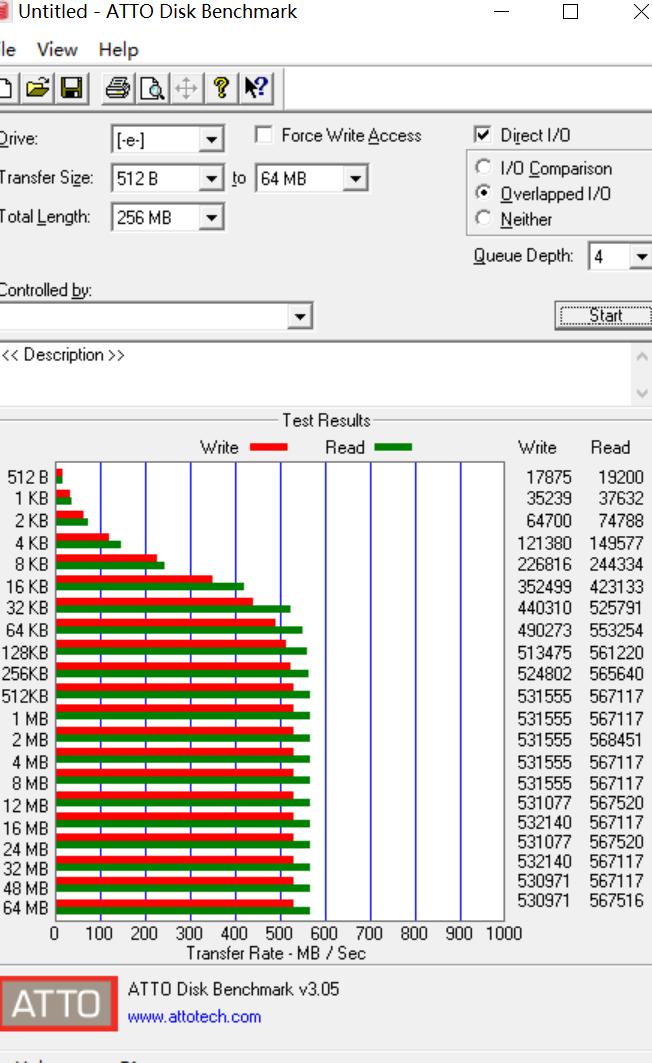Activate the context help arrow-question icon
Viewport: 652px width, 1063px height.
coord(256,88)
